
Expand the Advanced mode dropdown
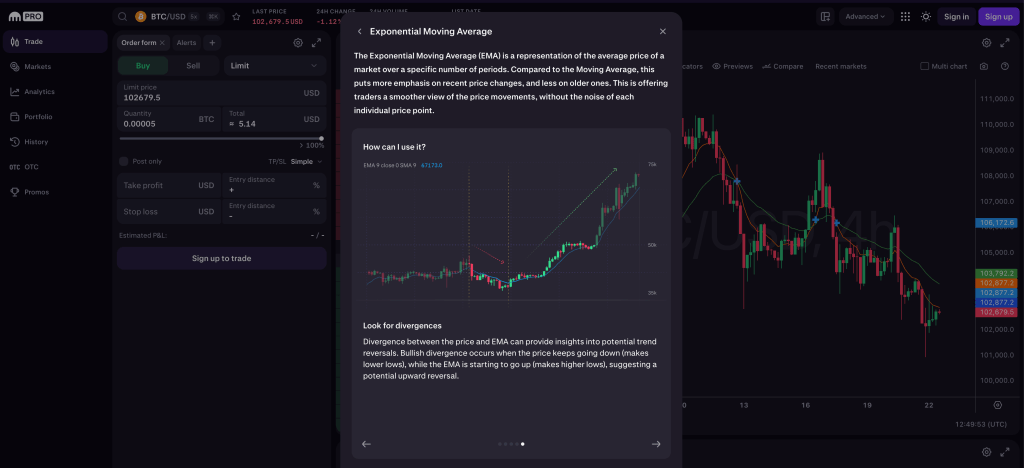coord(866,16)
